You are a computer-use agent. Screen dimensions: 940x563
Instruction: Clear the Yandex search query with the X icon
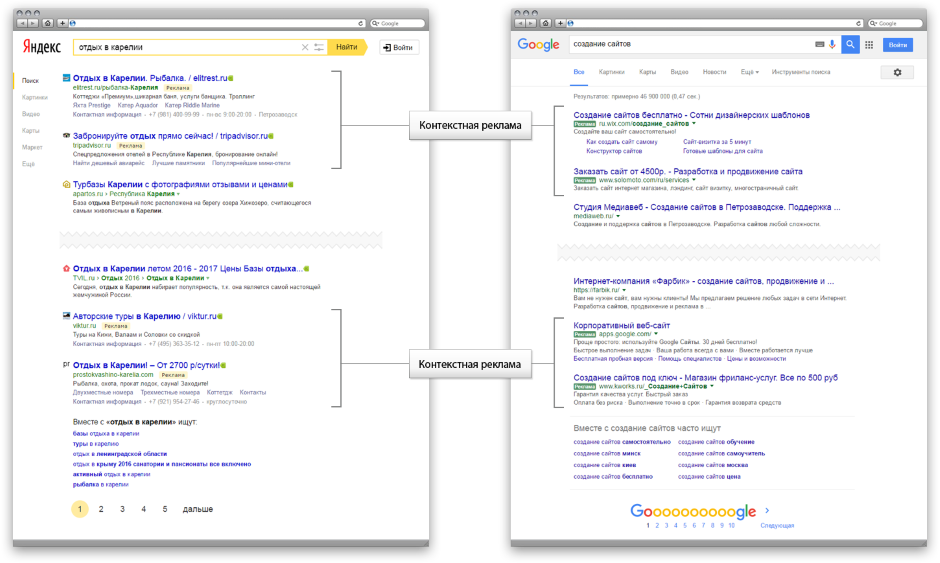click(305, 47)
